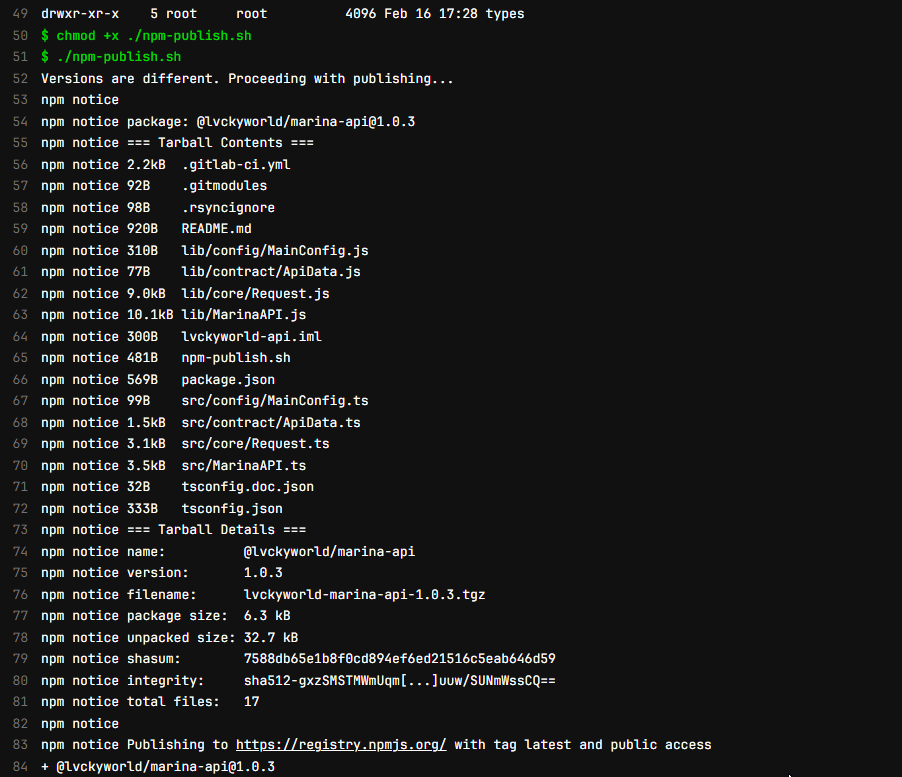
Task: Click line number 84 at the bottom
Action: [x=21, y=766]
